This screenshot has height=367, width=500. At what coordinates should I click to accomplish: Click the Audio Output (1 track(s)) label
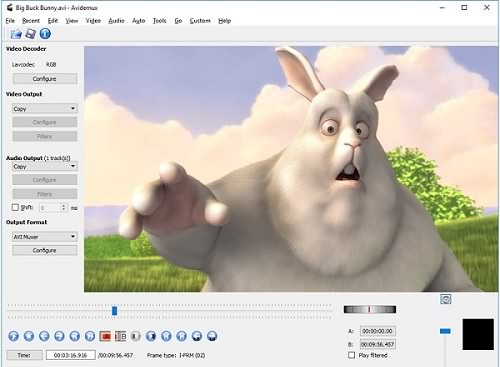click(x=38, y=158)
